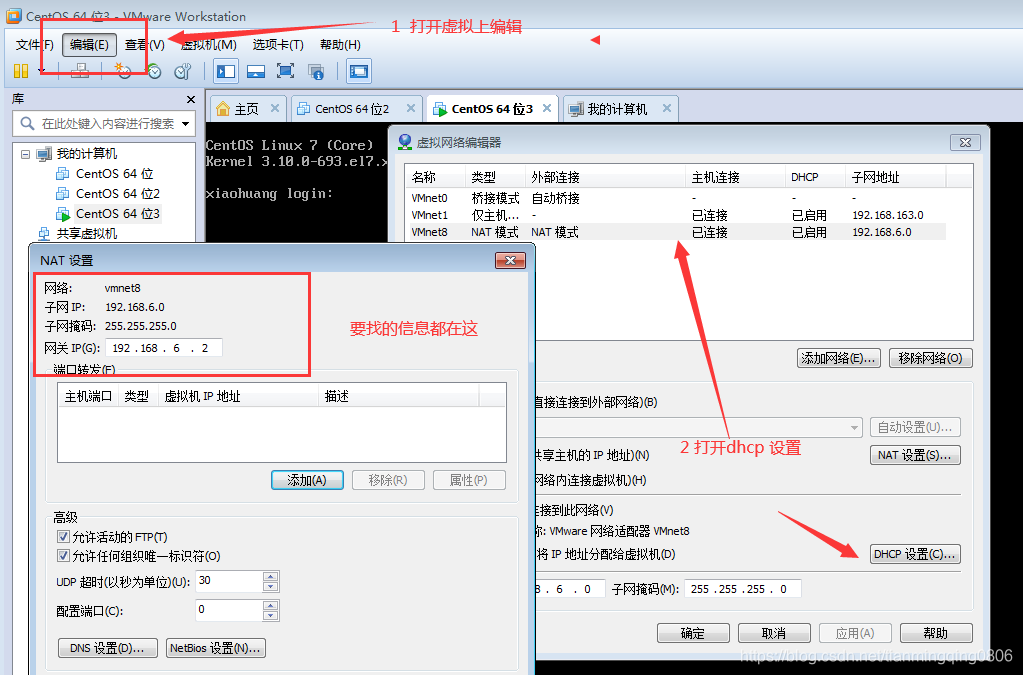Click the 子网掩码(M) field in network editor
1023x675 pixels.
coord(742,589)
